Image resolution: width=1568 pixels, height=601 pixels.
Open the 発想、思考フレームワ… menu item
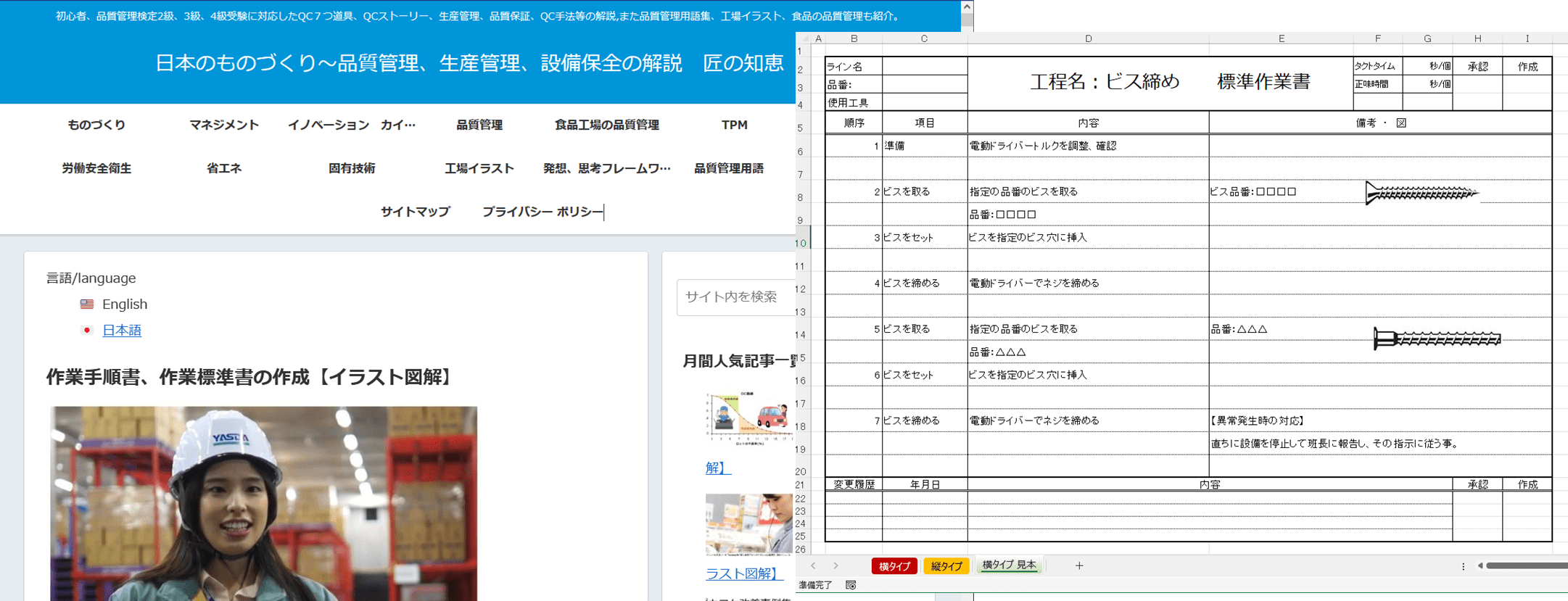click(x=607, y=168)
